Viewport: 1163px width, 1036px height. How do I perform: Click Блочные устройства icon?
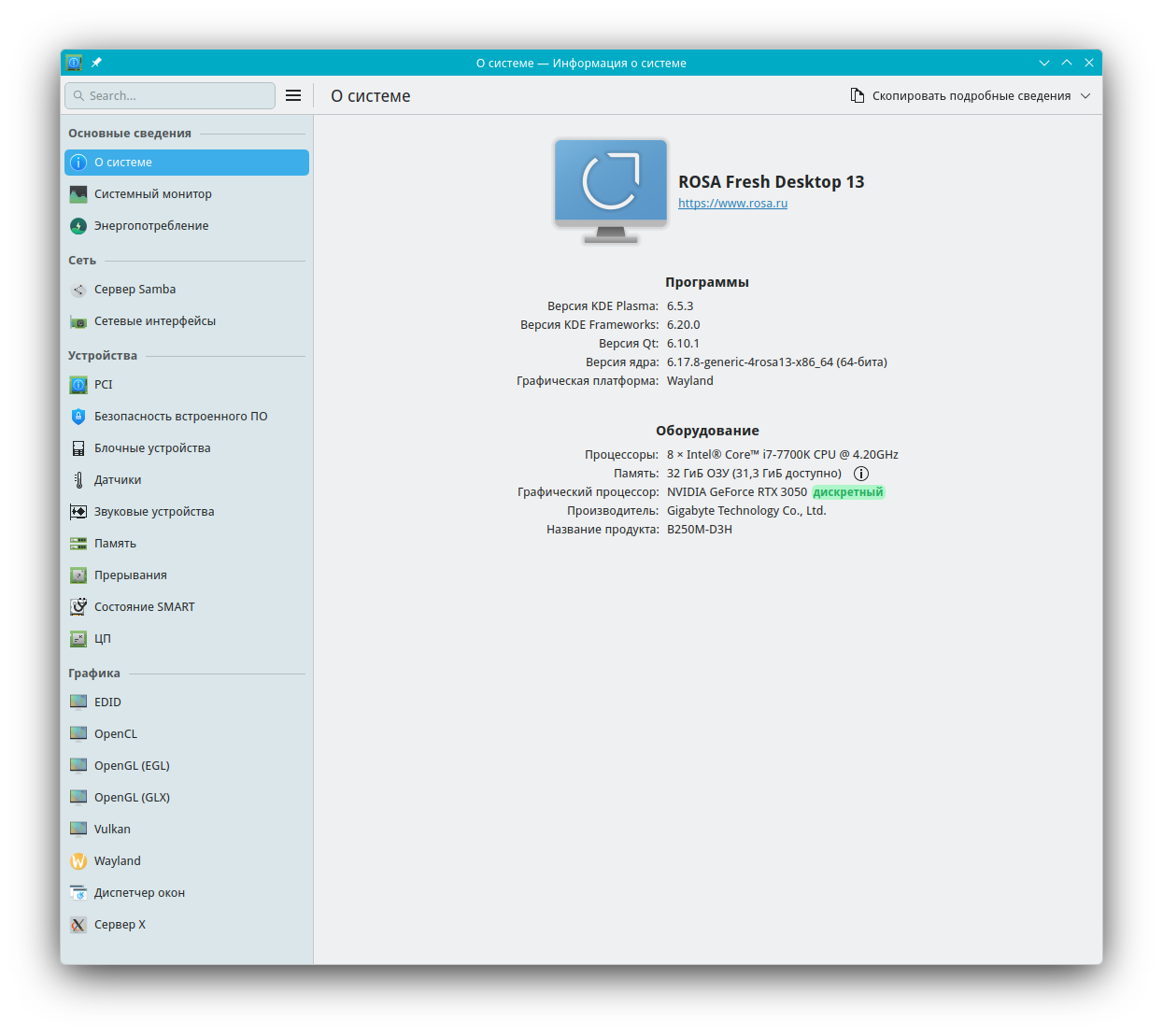pyautogui.click(x=78, y=448)
